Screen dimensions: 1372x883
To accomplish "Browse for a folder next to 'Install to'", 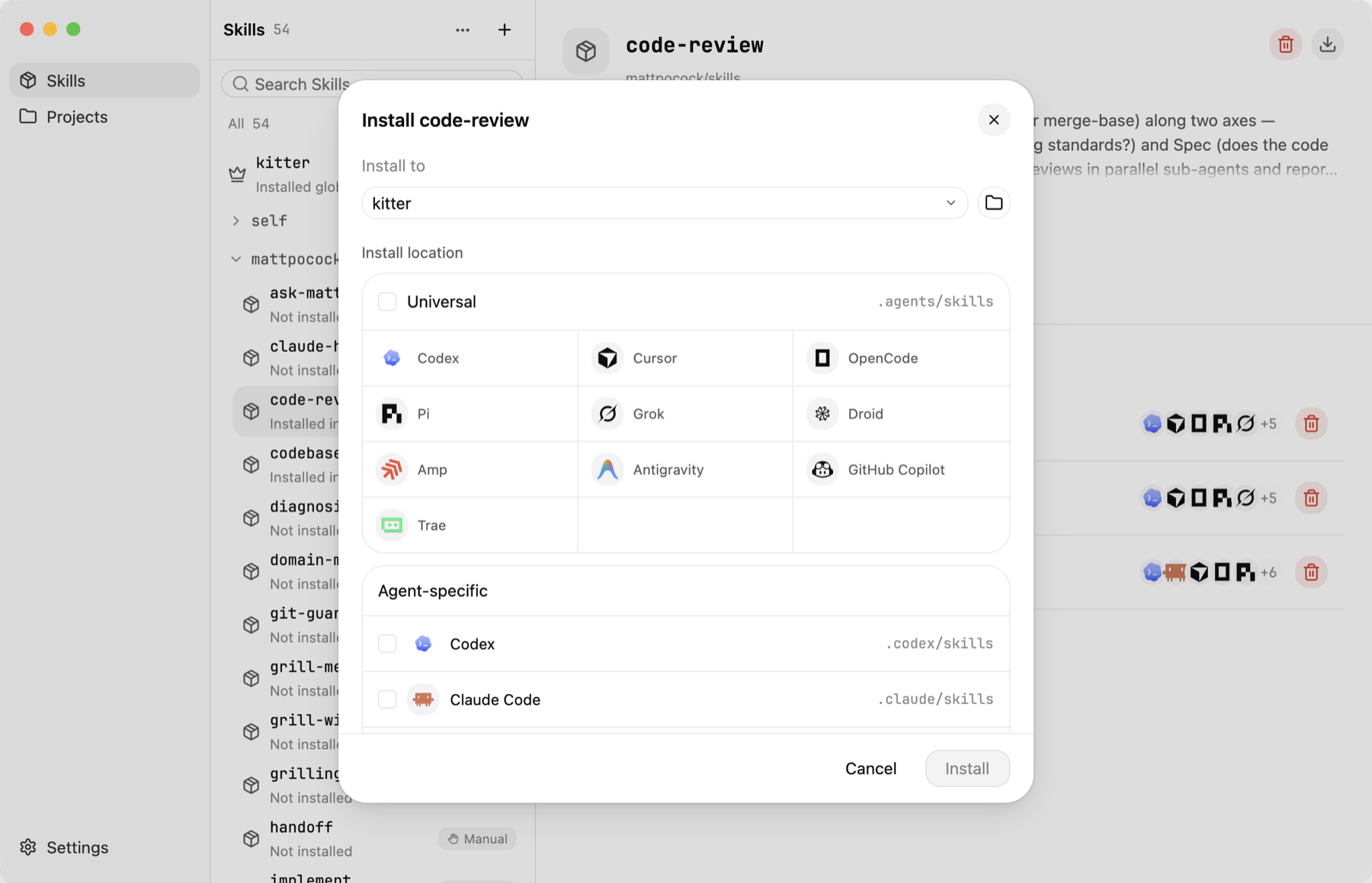I will (994, 203).
